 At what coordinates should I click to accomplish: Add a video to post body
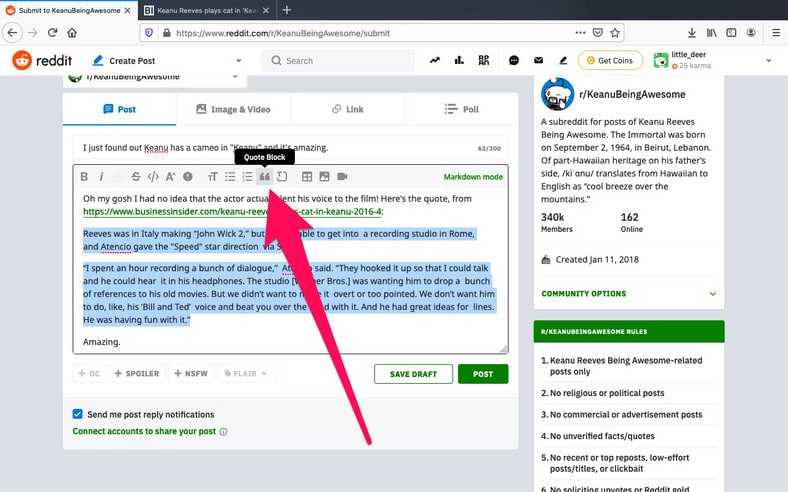[342, 176]
